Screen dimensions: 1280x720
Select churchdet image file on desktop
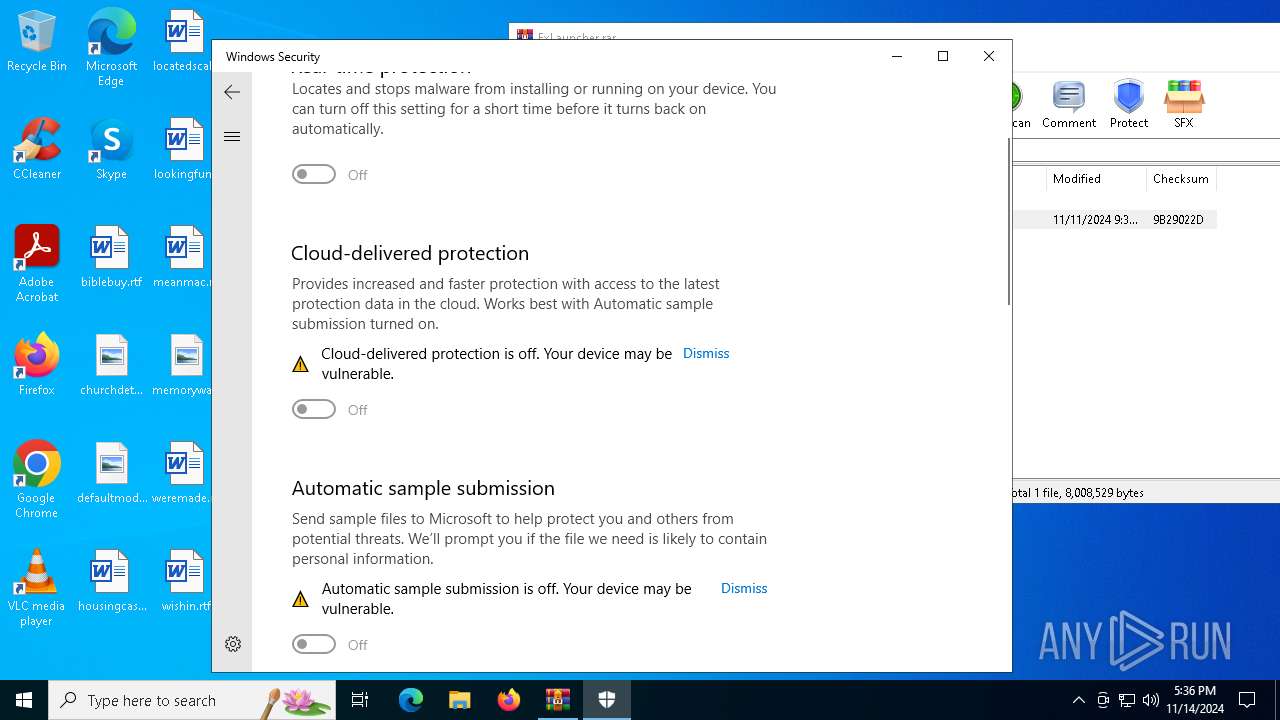pyautogui.click(x=111, y=365)
